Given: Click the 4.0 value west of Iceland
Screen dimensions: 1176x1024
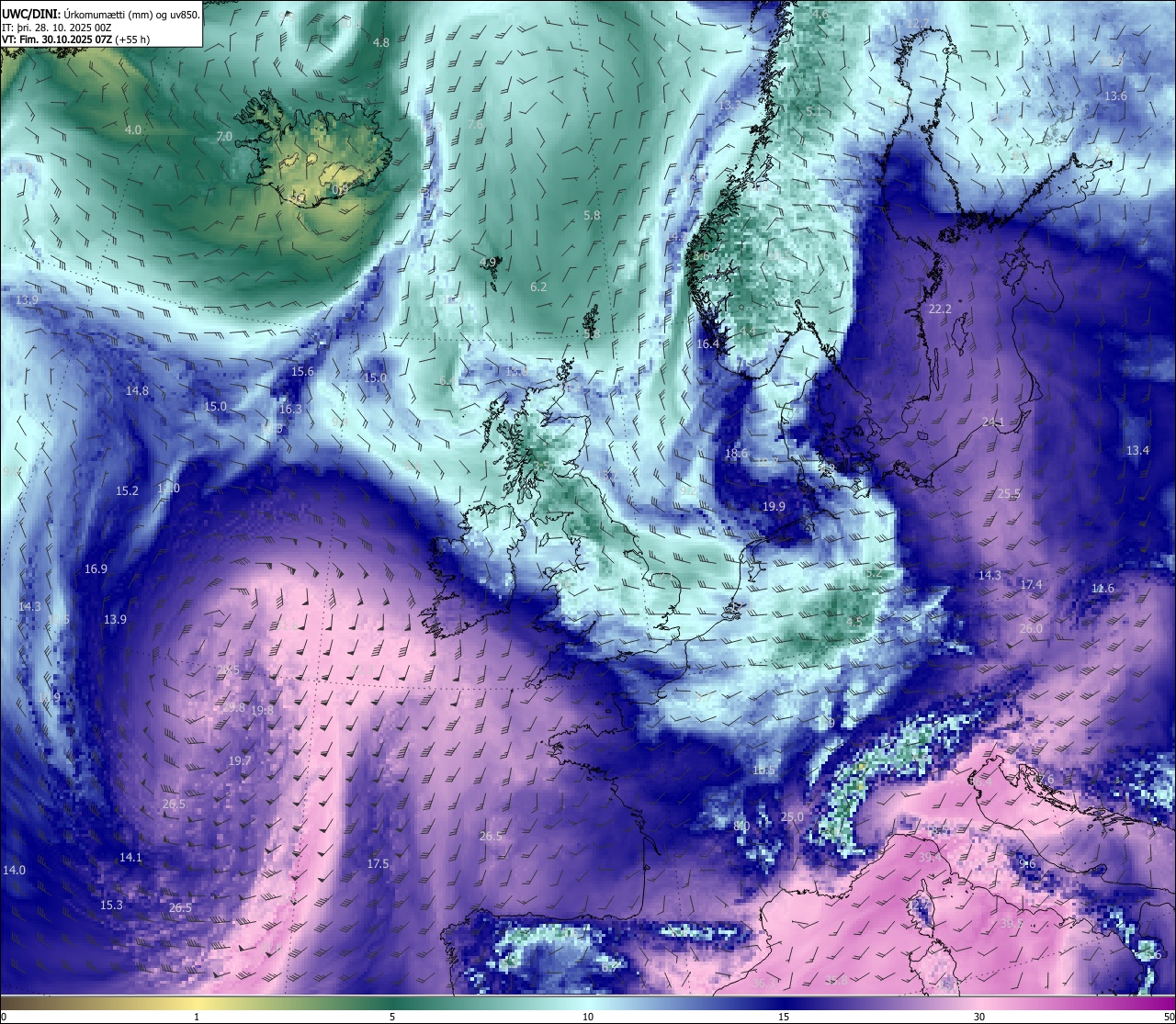Looking at the screenshot, I should click(133, 129).
